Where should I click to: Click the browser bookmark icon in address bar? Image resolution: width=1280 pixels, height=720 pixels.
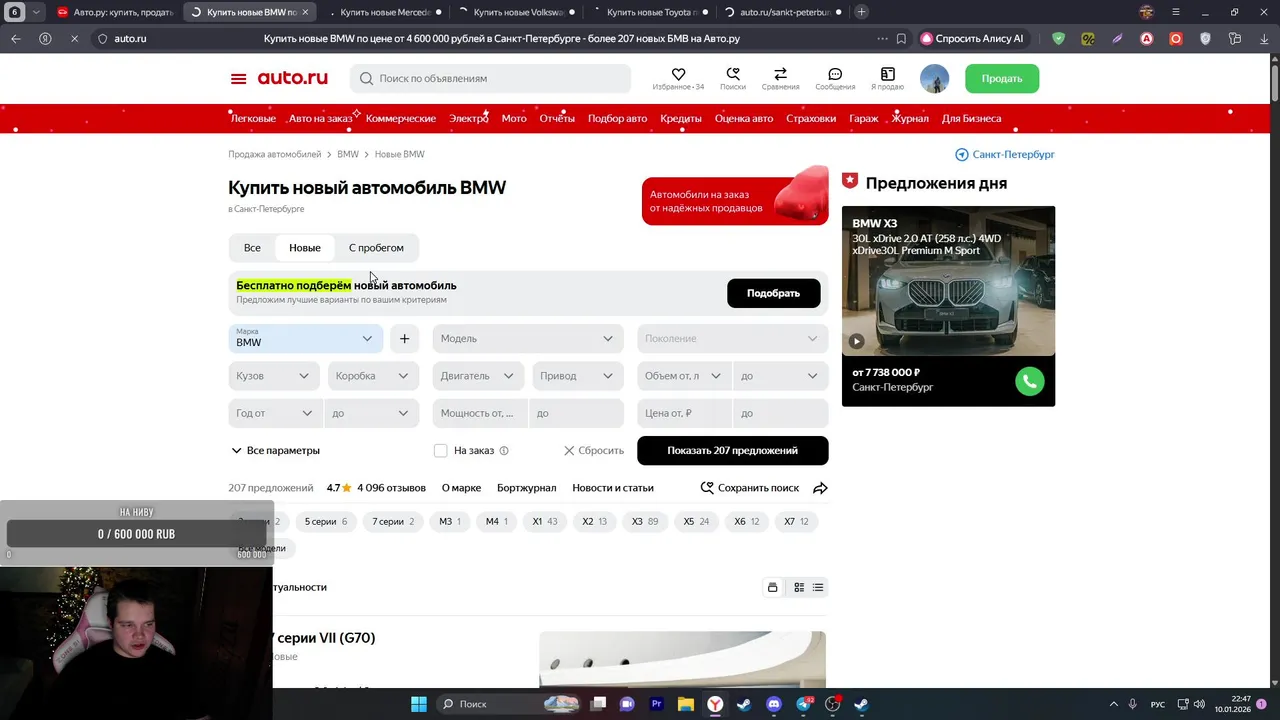click(901, 39)
